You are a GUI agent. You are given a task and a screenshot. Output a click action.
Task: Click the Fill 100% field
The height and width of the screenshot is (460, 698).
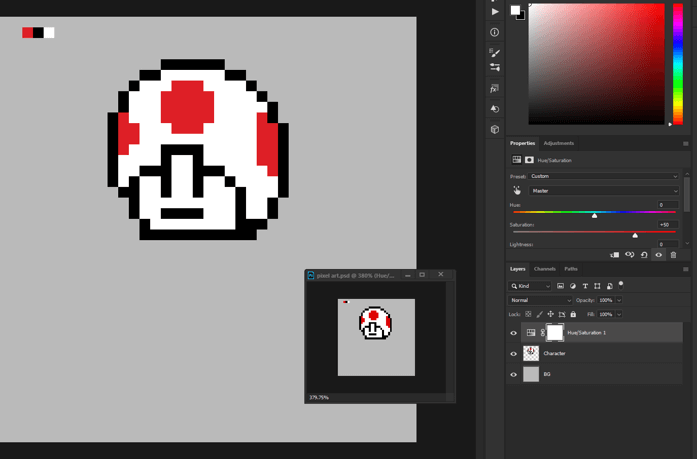click(606, 314)
